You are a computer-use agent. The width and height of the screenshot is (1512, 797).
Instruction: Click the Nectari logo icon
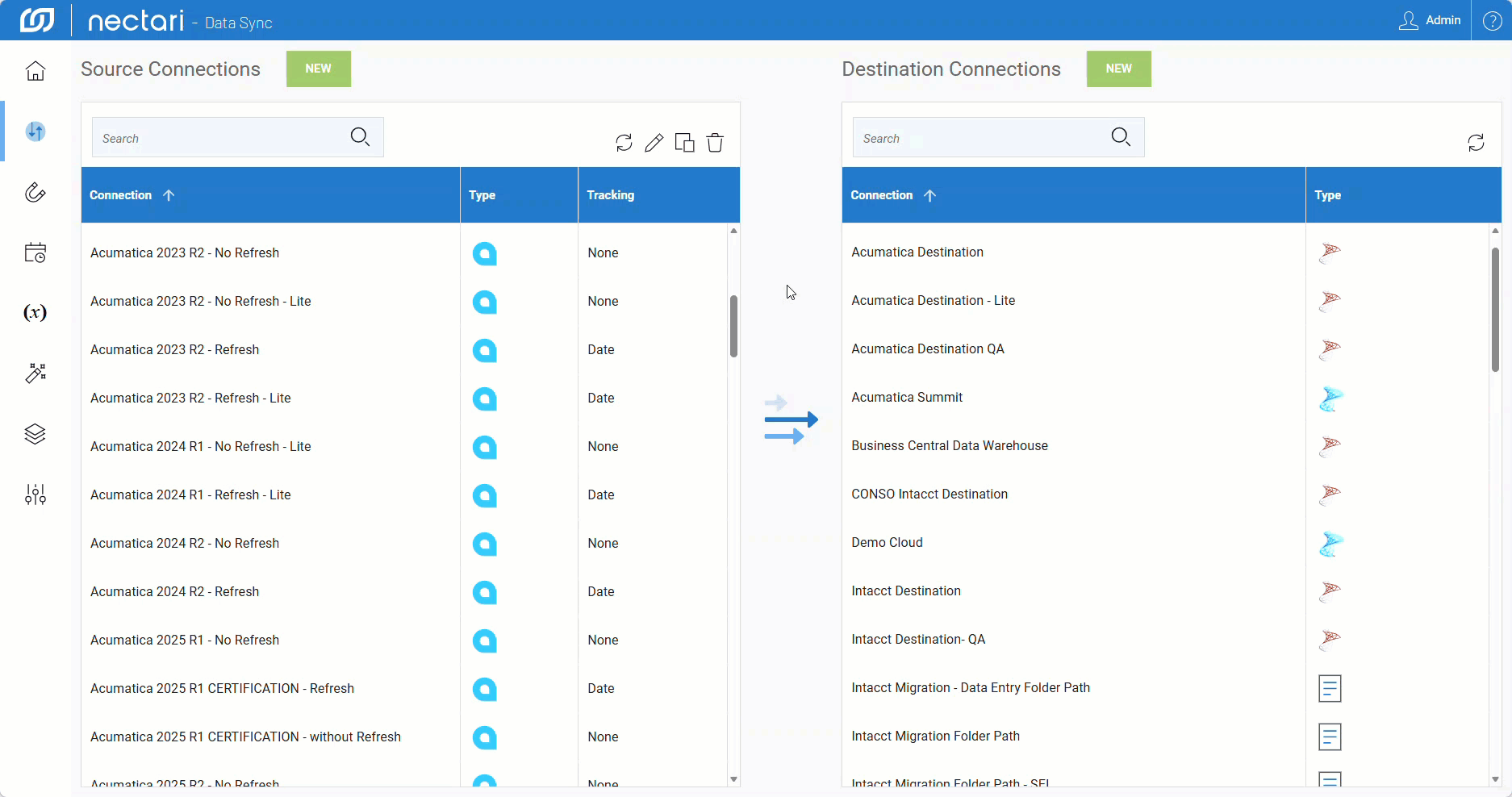(x=37, y=20)
